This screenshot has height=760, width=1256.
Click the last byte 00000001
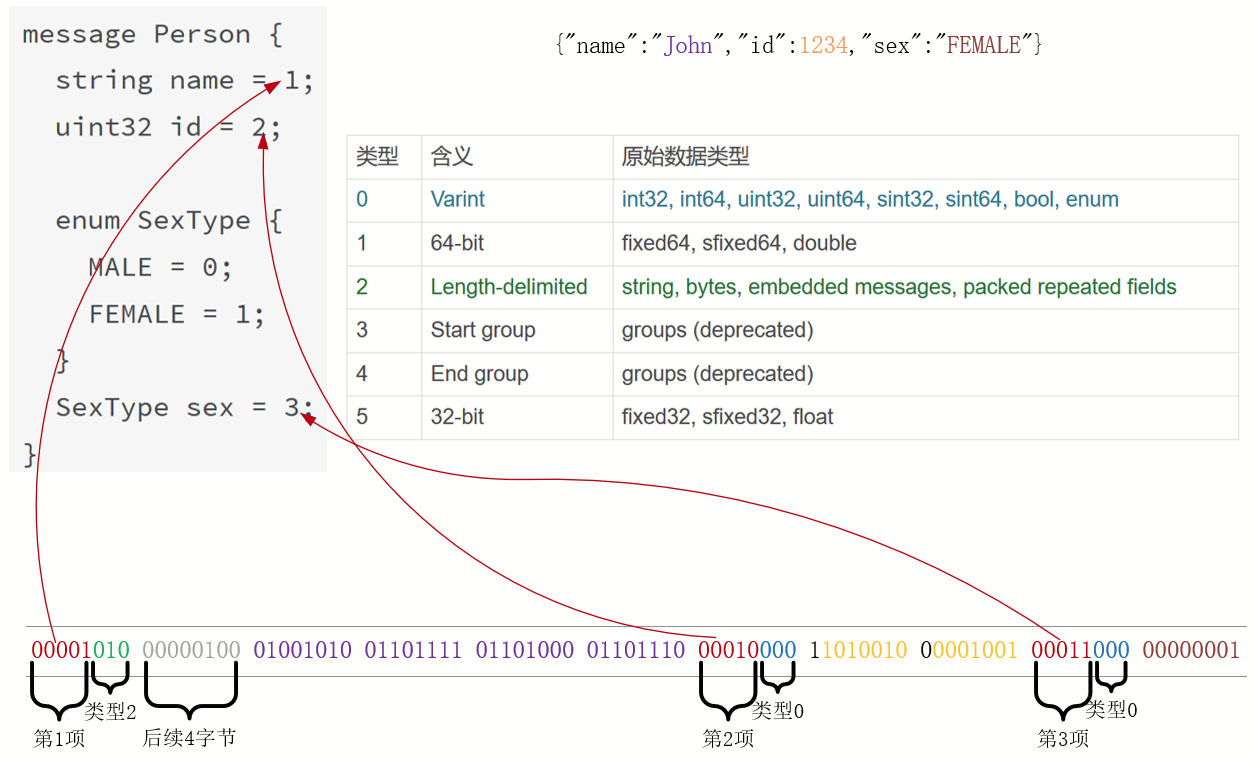point(1190,650)
